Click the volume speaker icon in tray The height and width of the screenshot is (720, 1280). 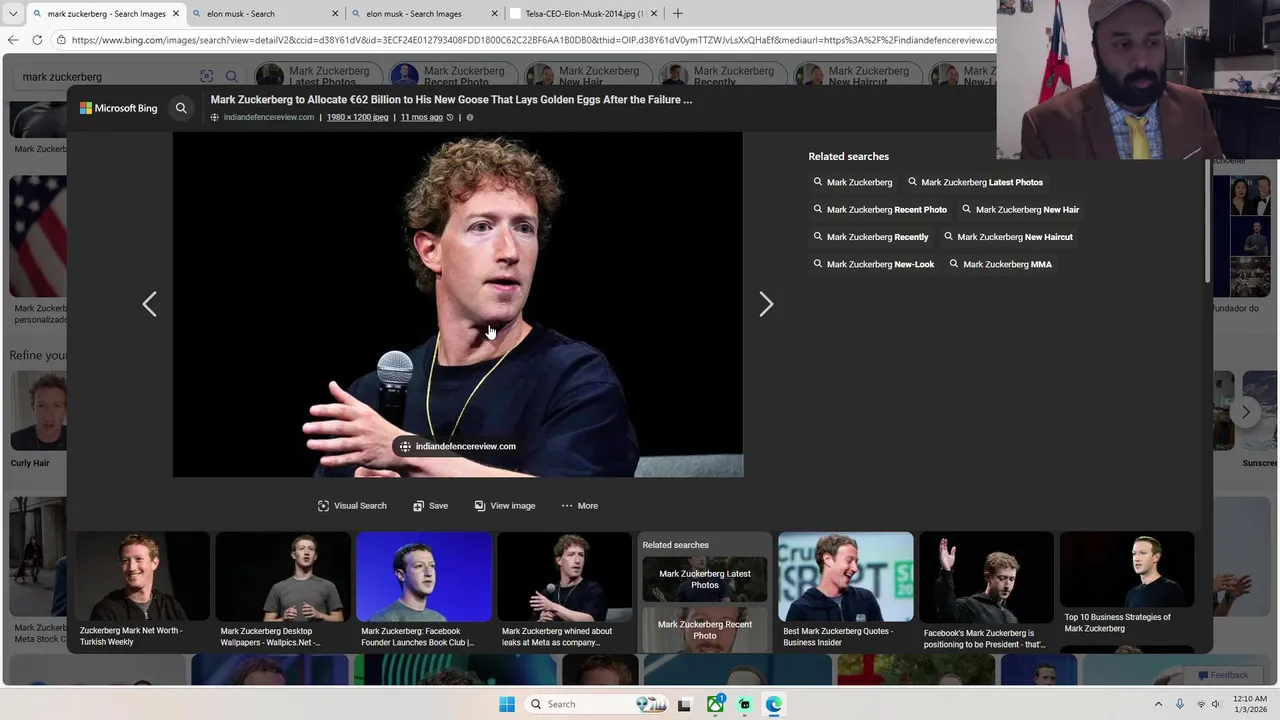pos(1216,704)
